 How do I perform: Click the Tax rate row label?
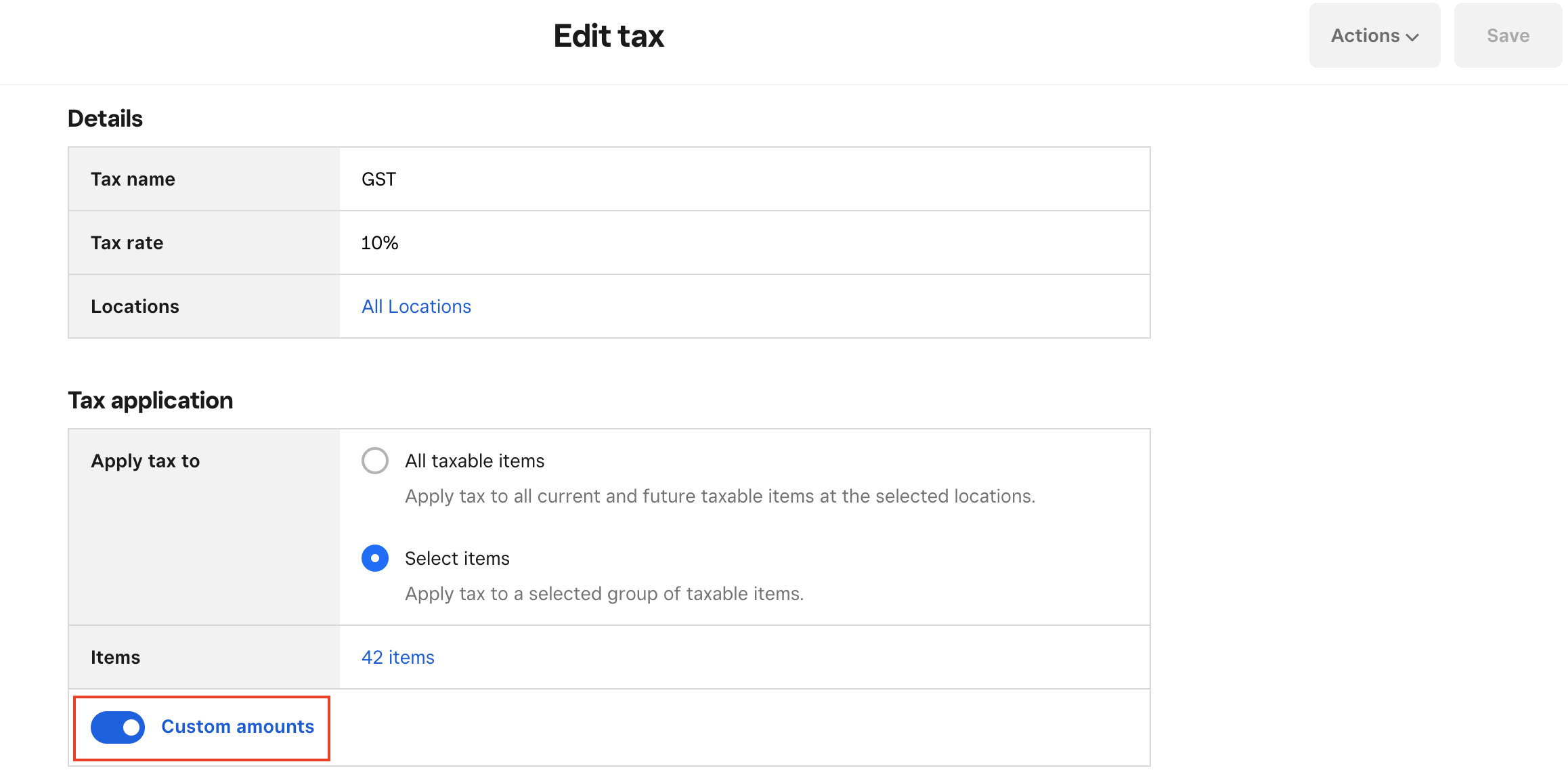127,243
